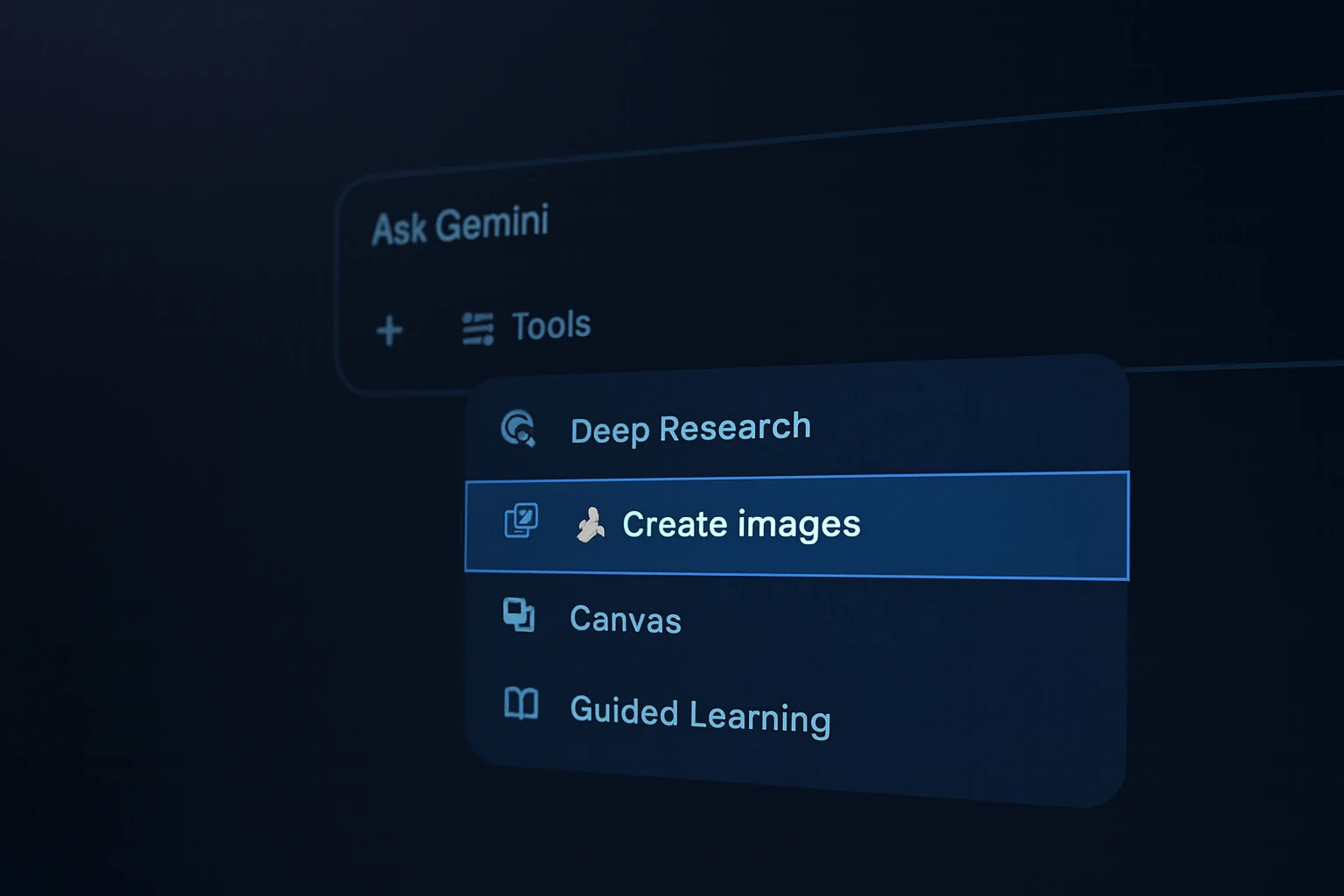The height and width of the screenshot is (896, 1344).
Task: Click the Canvas overlapping squares icon
Action: tap(519, 614)
